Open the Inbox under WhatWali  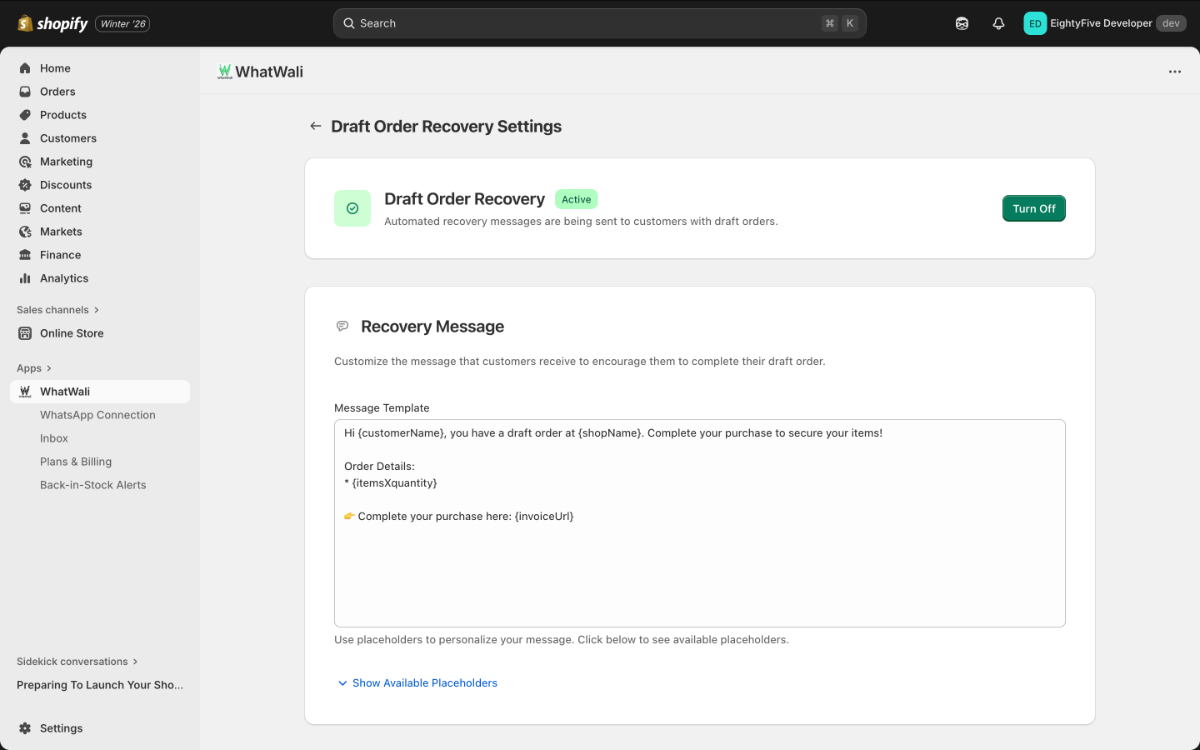[54, 438]
